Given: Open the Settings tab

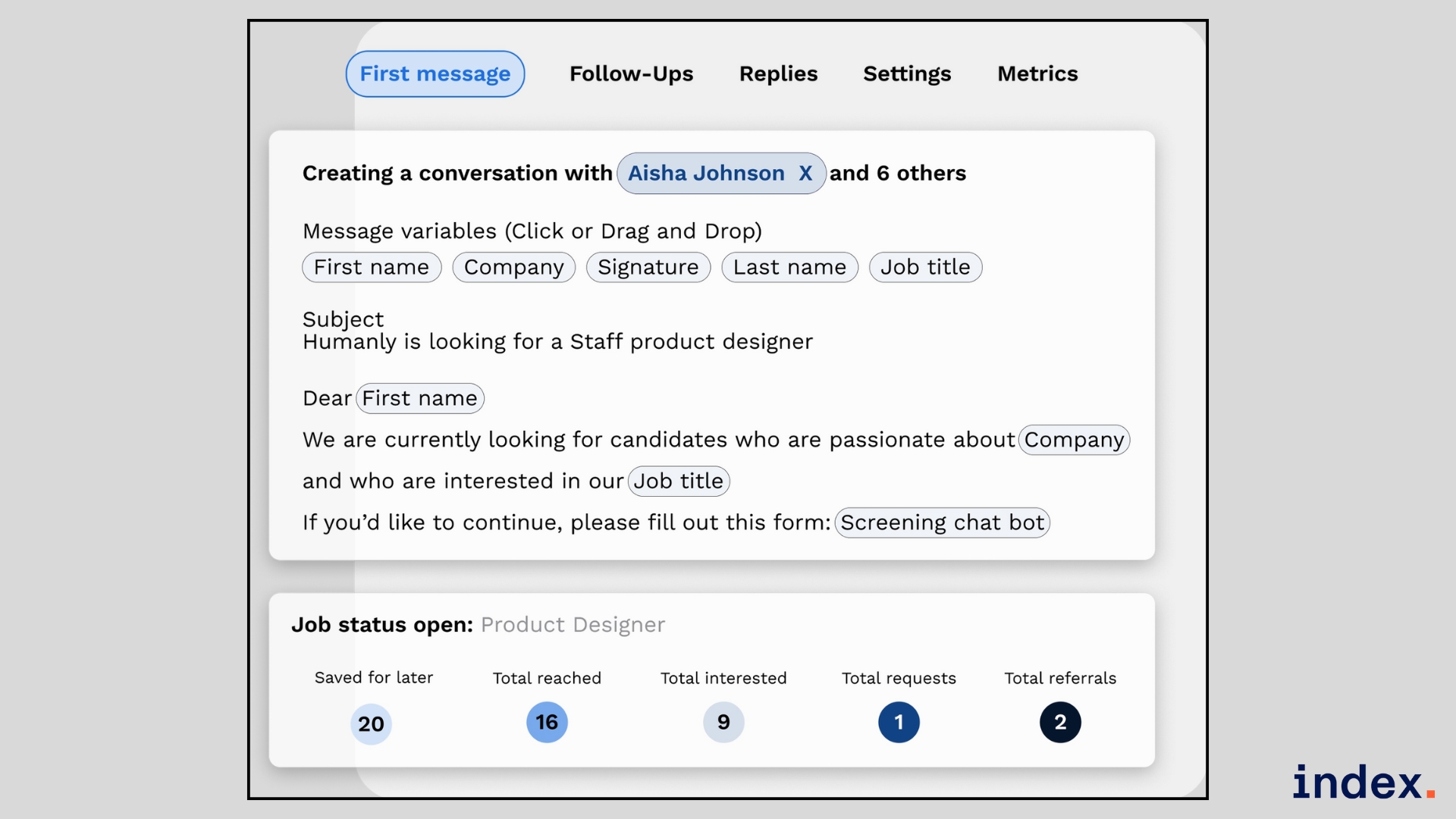Looking at the screenshot, I should point(907,74).
